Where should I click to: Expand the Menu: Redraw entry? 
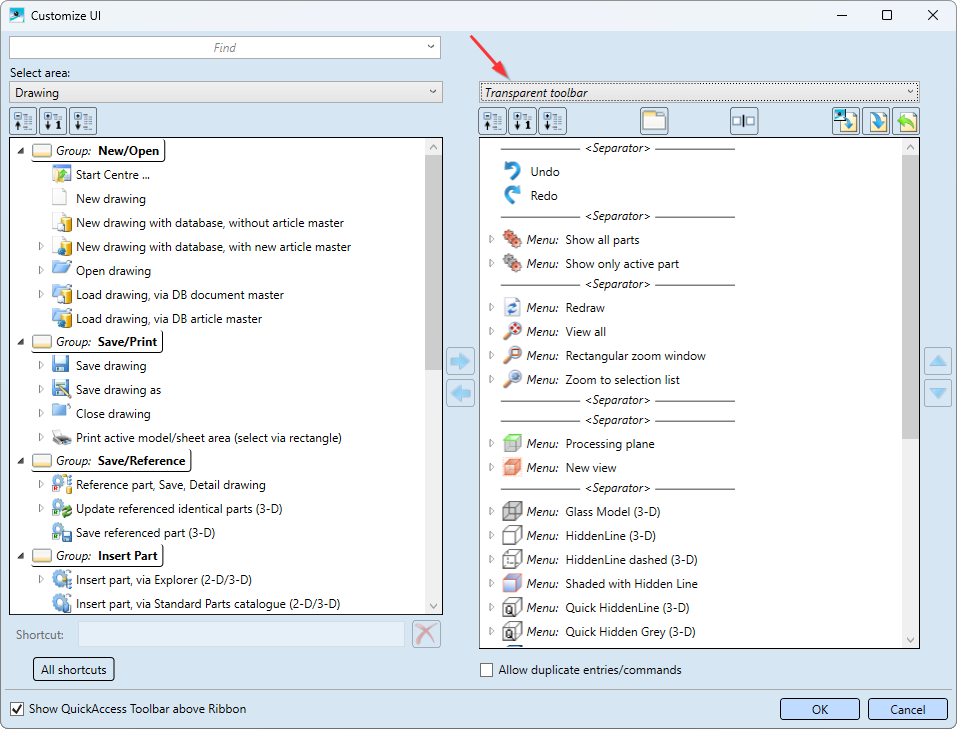[491, 307]
